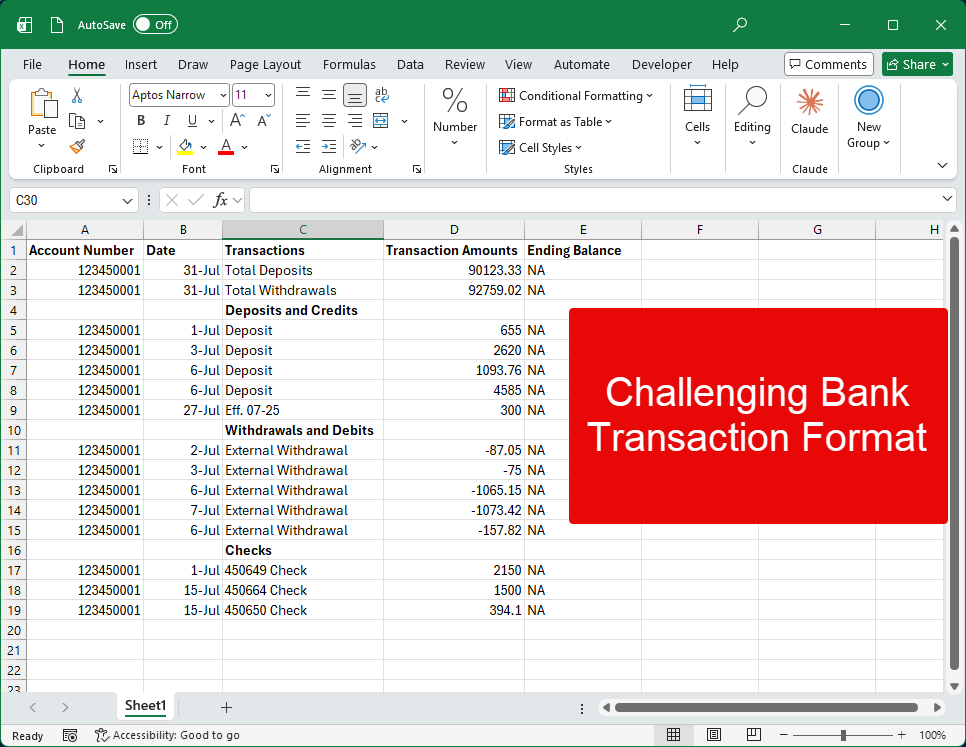Decrease indent

tap(302, 147)
